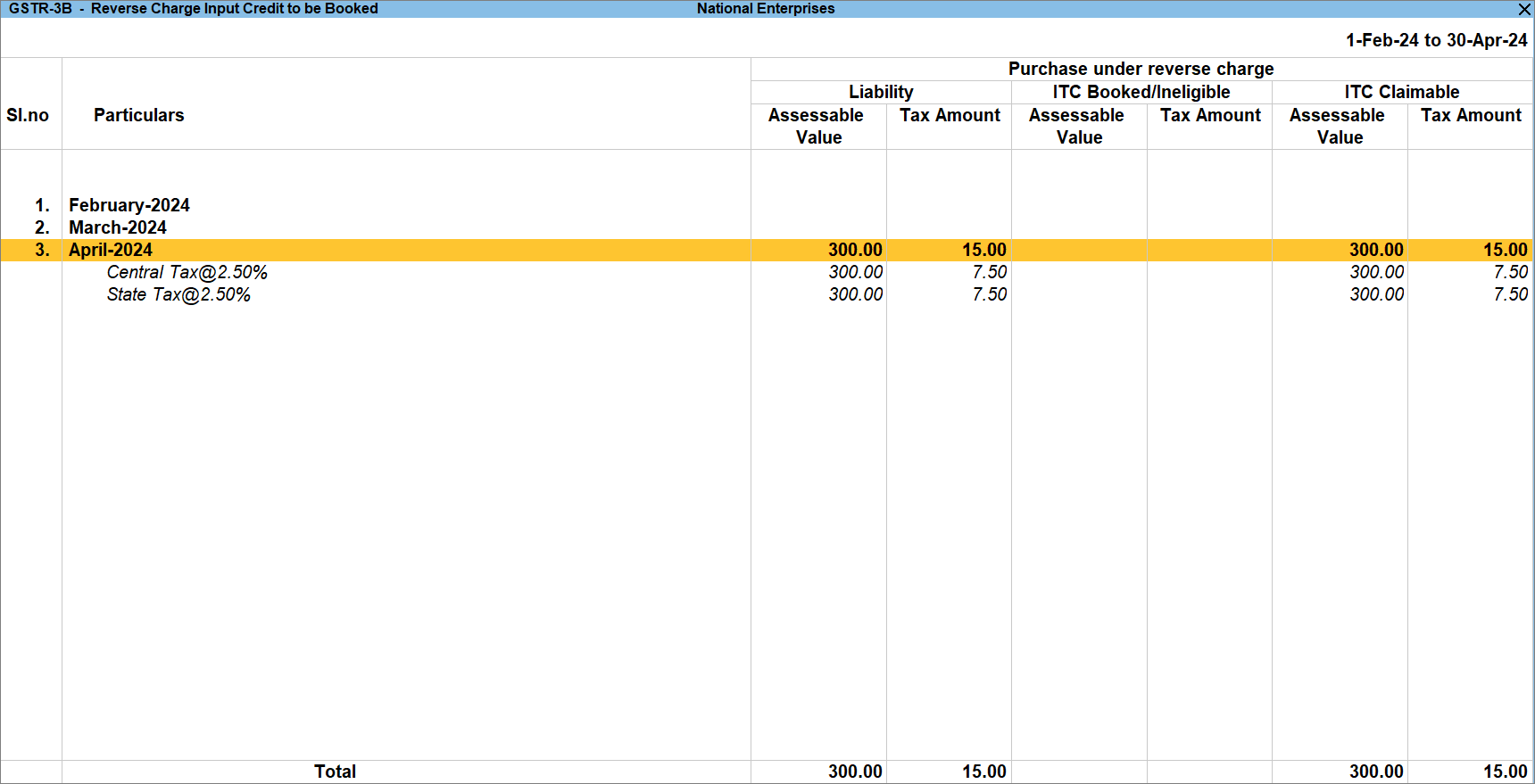Select the February-2024 row
The image size is (1535, 784).
pos(129,205)
